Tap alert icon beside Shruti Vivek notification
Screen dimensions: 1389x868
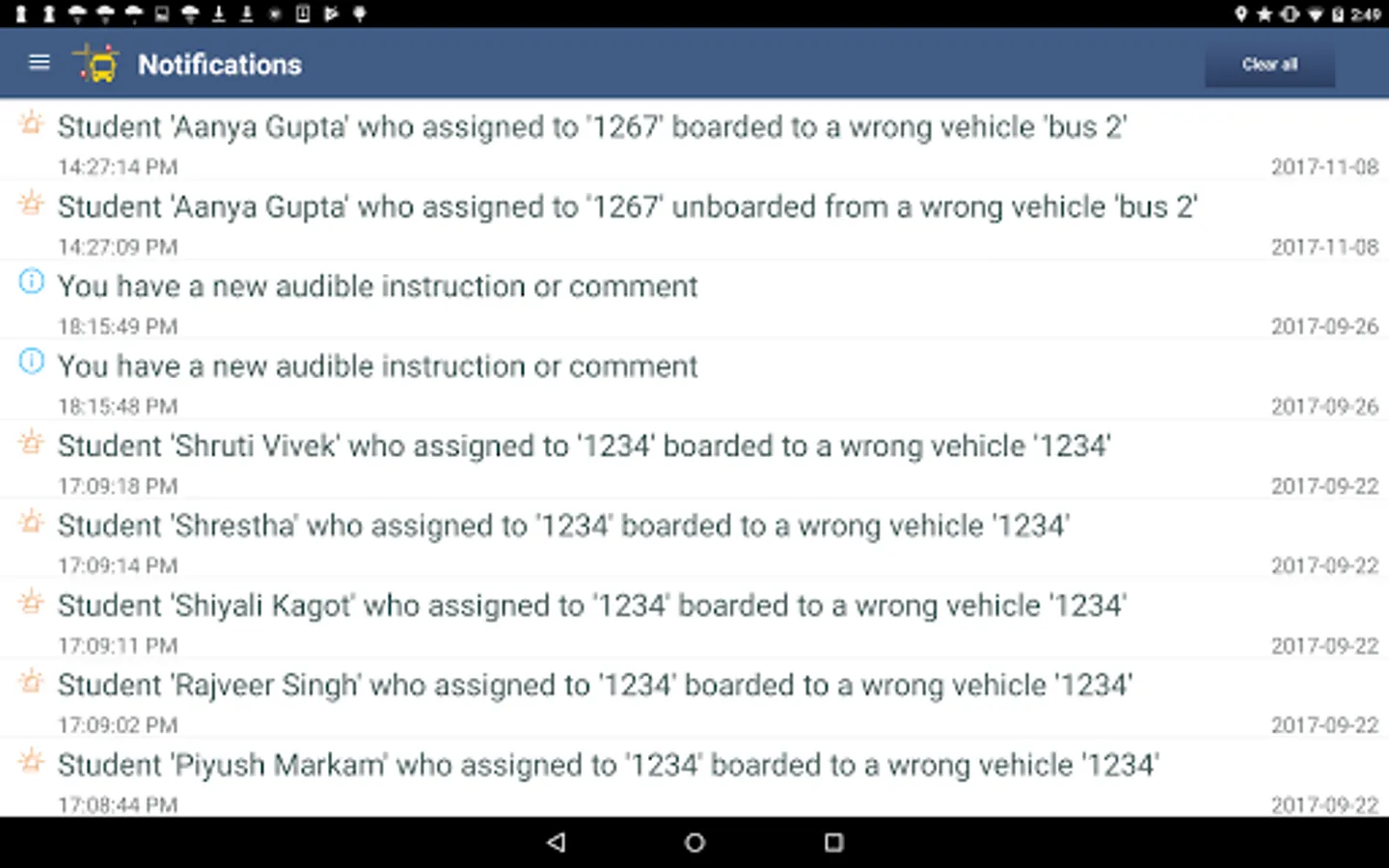[32, 443]
